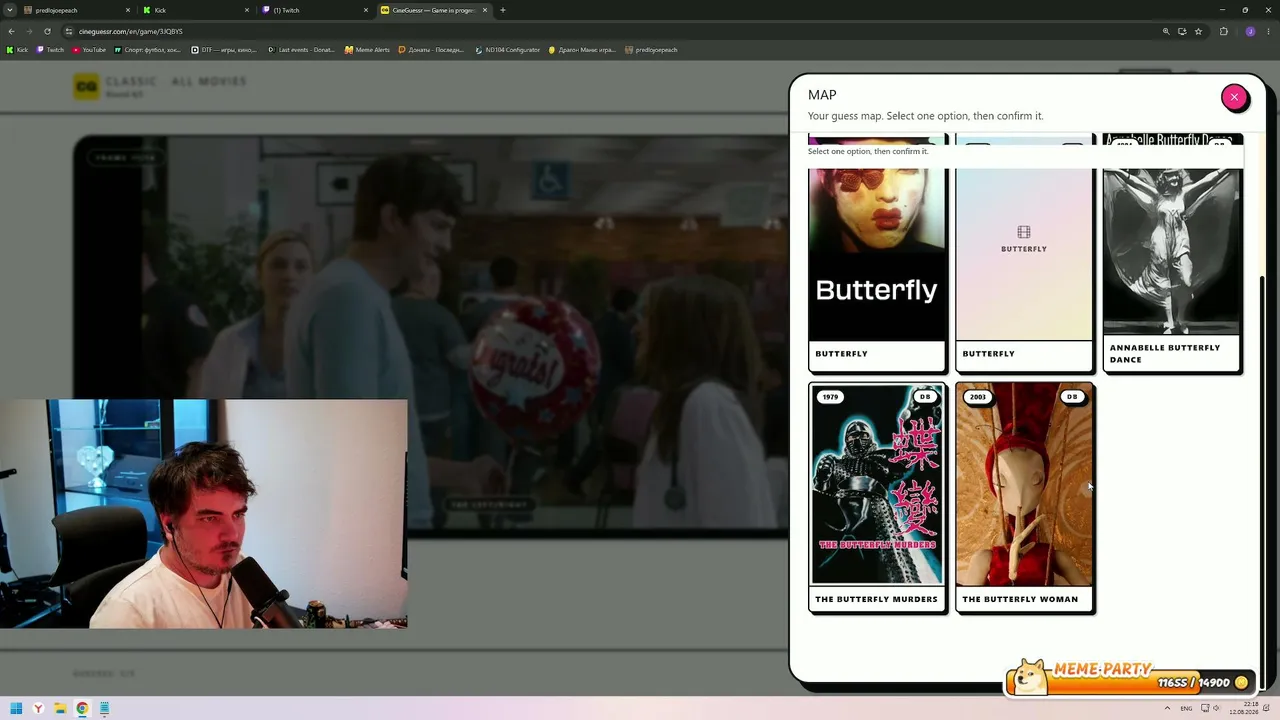Open the ND104 Configurator bookmark
The image size is (1280, 720).
tap(507, 50)
